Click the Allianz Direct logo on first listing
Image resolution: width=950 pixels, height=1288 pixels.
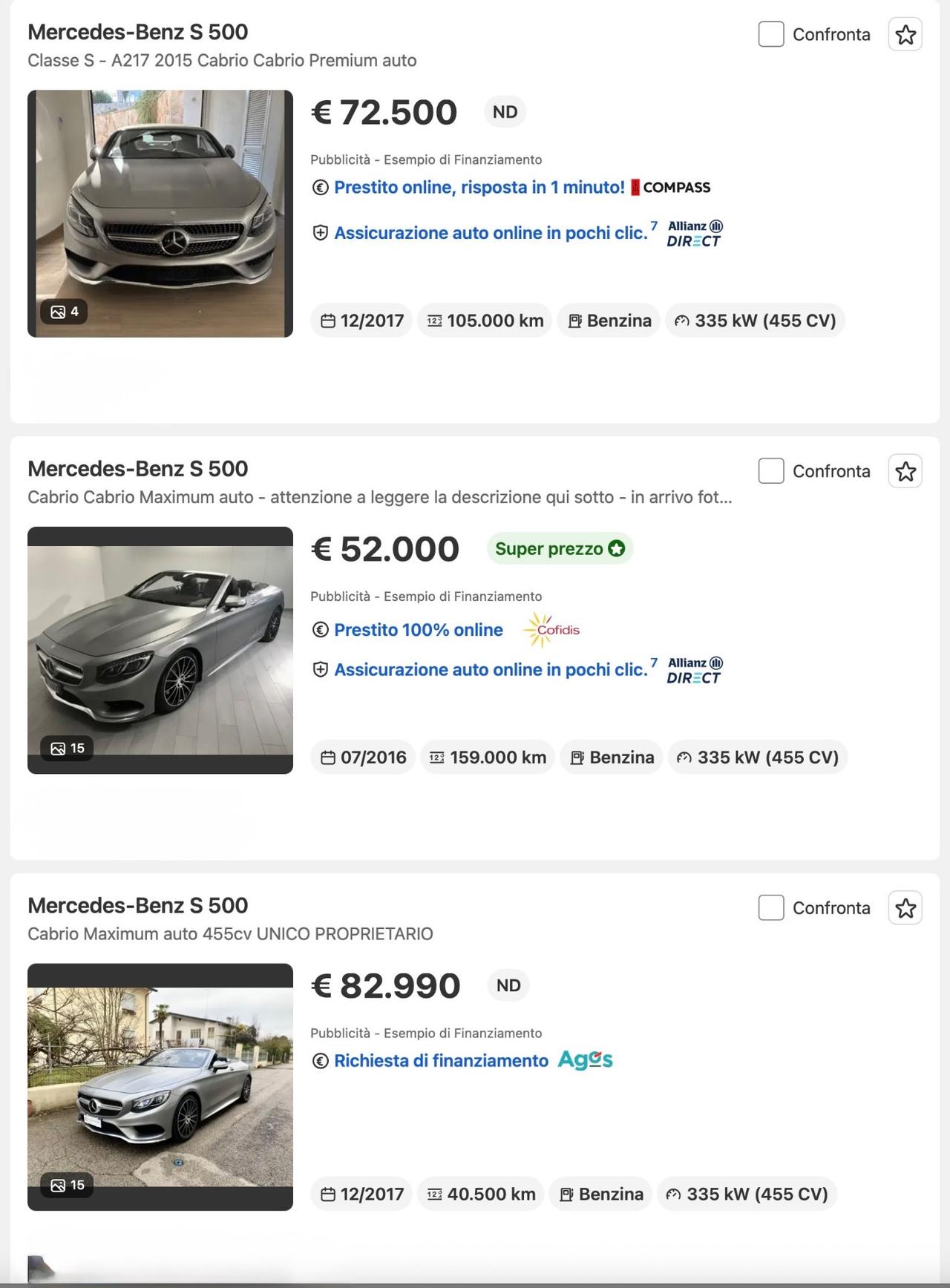pyautogui.click(x=692, y=232)
